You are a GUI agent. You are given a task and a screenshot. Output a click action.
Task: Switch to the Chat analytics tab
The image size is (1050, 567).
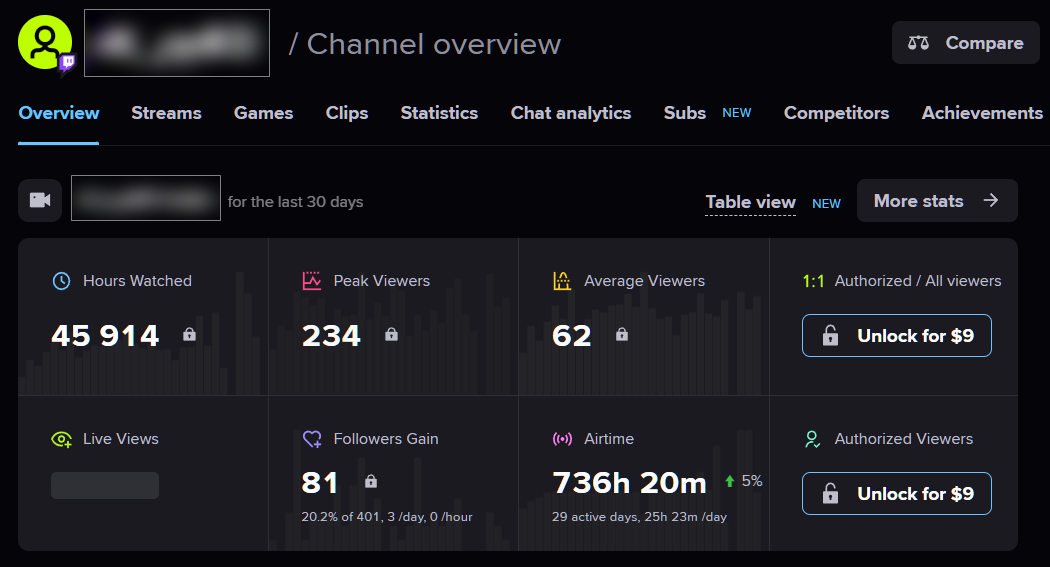(x=571, y=113)
